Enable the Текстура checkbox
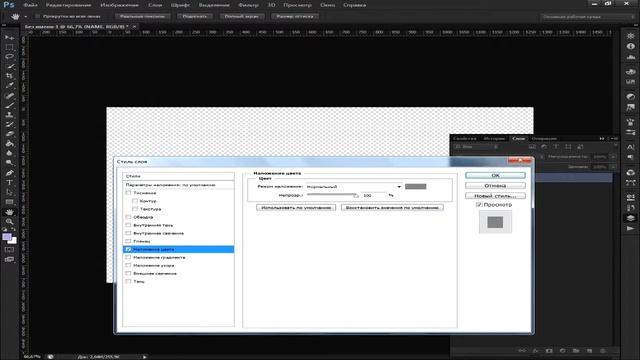 [135, 209]
